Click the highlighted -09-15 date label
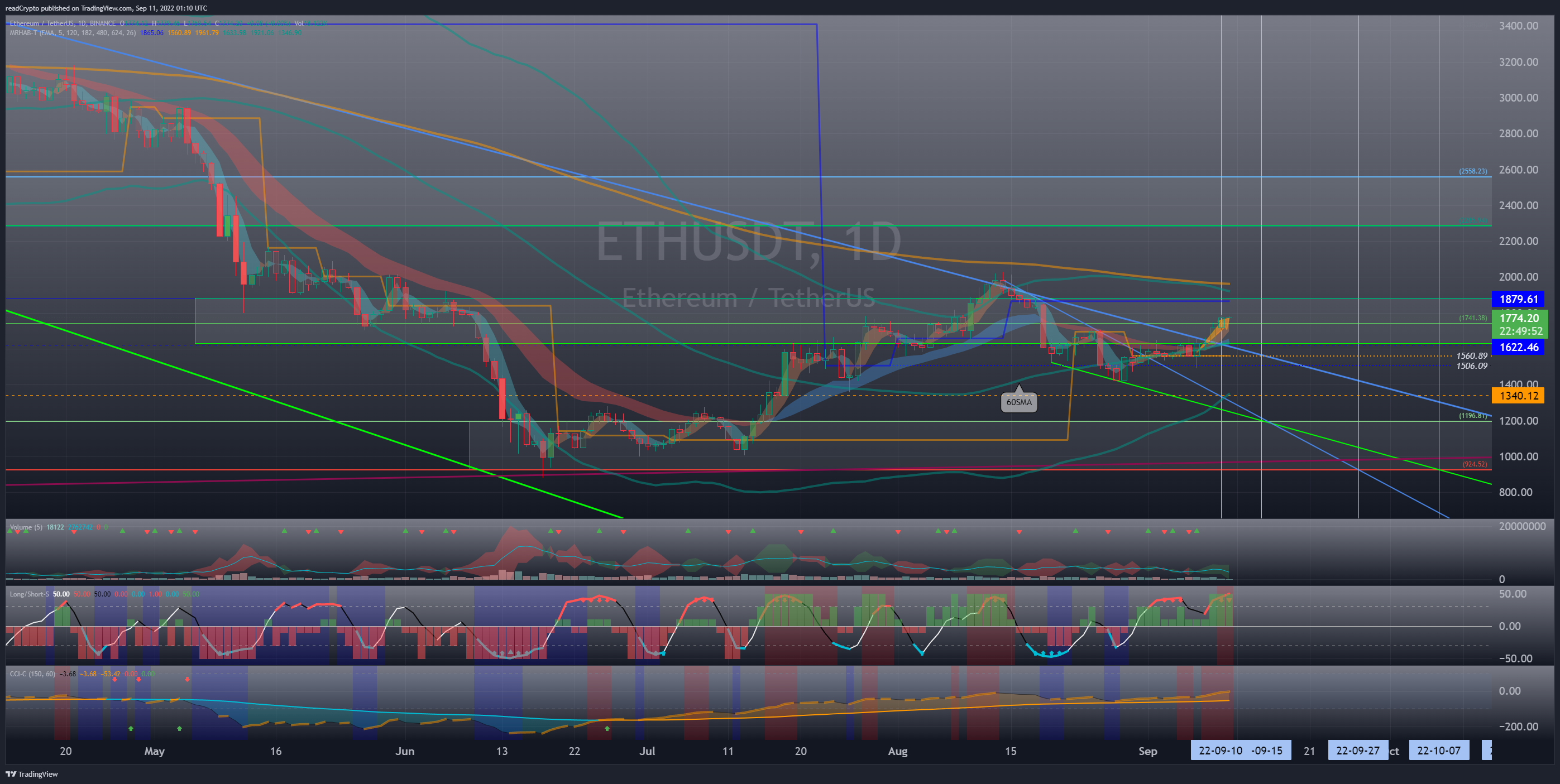The width and height of the screenshot is (1560, 784). click(x=1268, y=751)
